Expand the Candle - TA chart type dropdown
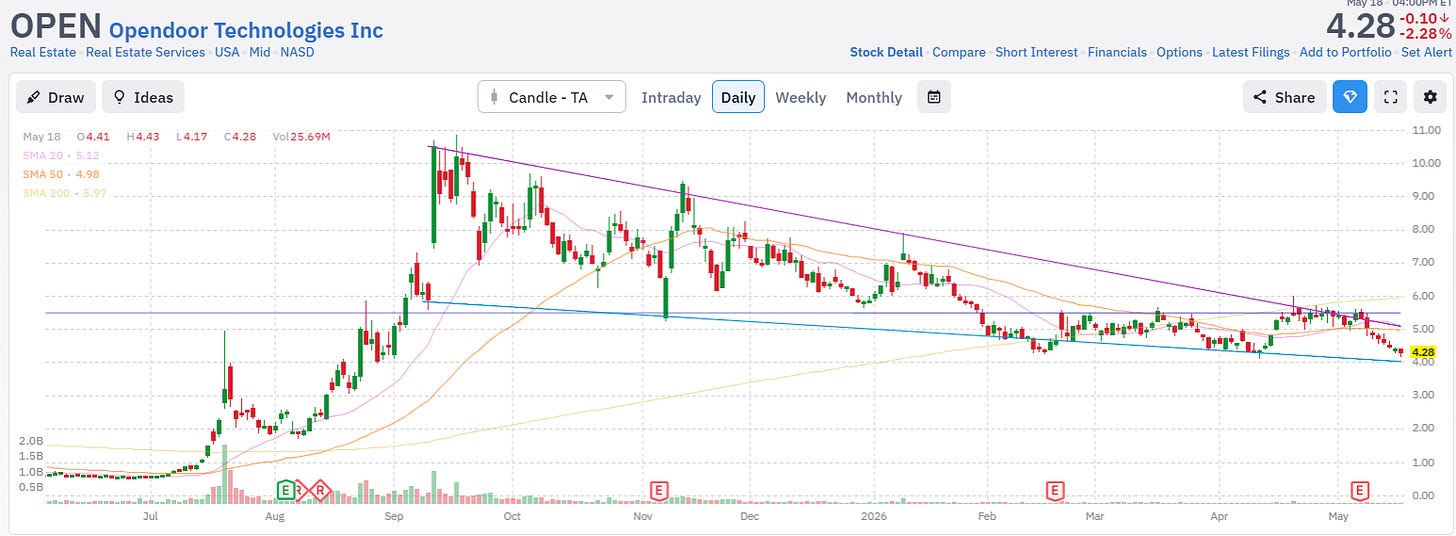This screenshot has width=1456, height=536. pyautogui.click(x=551, y=97)
